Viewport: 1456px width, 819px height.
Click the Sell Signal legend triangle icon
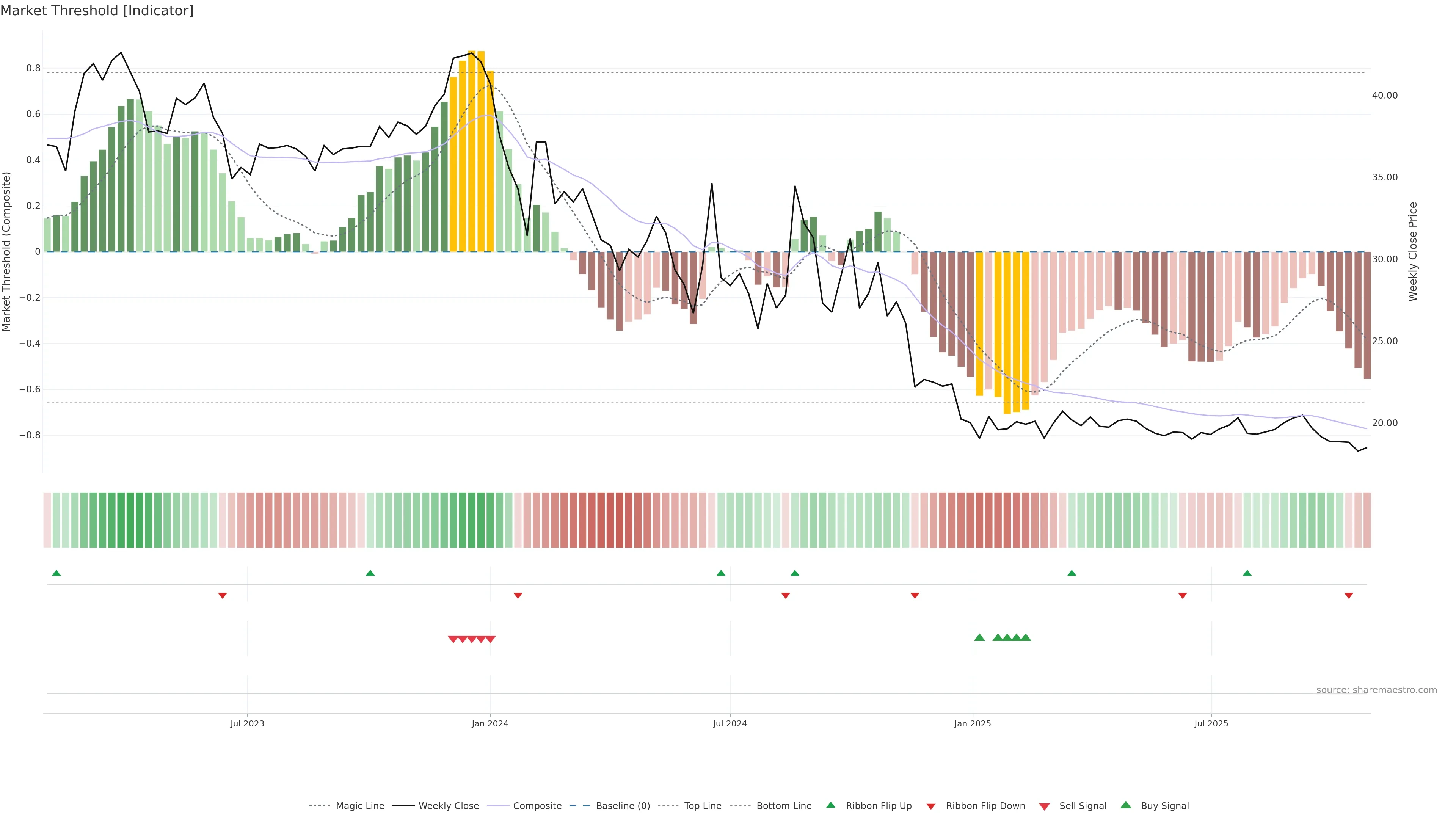tap(1045, 806)
